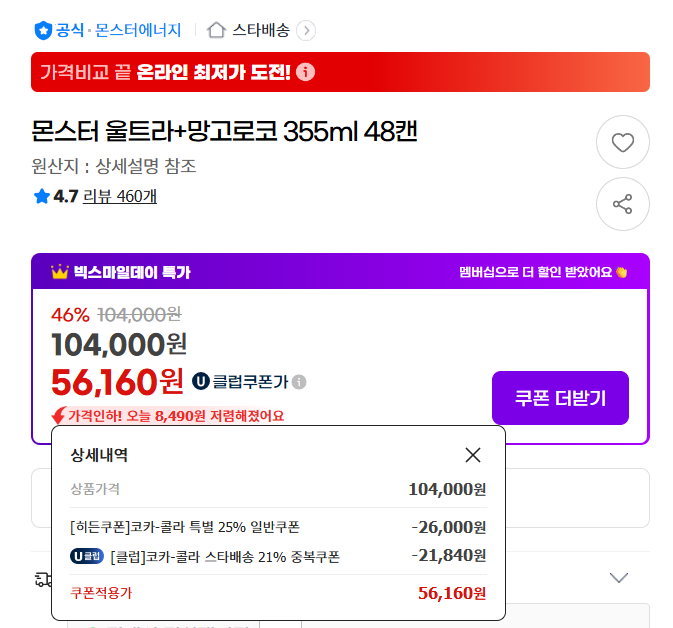Viewport: 673px width, 628px height.
Task: Click the info icon beside 클럽쿠폰가
Action: tap(299, 382)
